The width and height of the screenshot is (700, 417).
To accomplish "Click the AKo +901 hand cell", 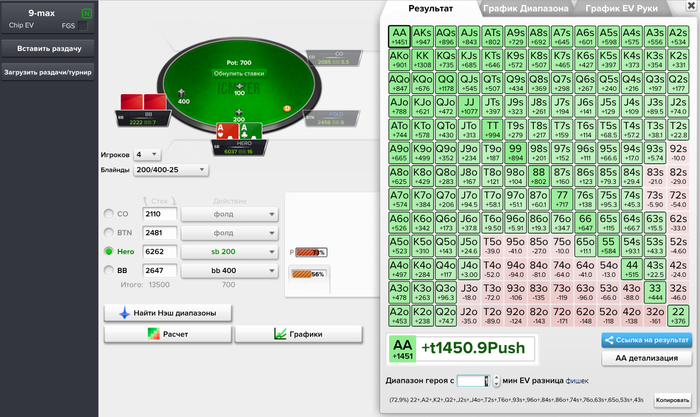I will 400,60.
